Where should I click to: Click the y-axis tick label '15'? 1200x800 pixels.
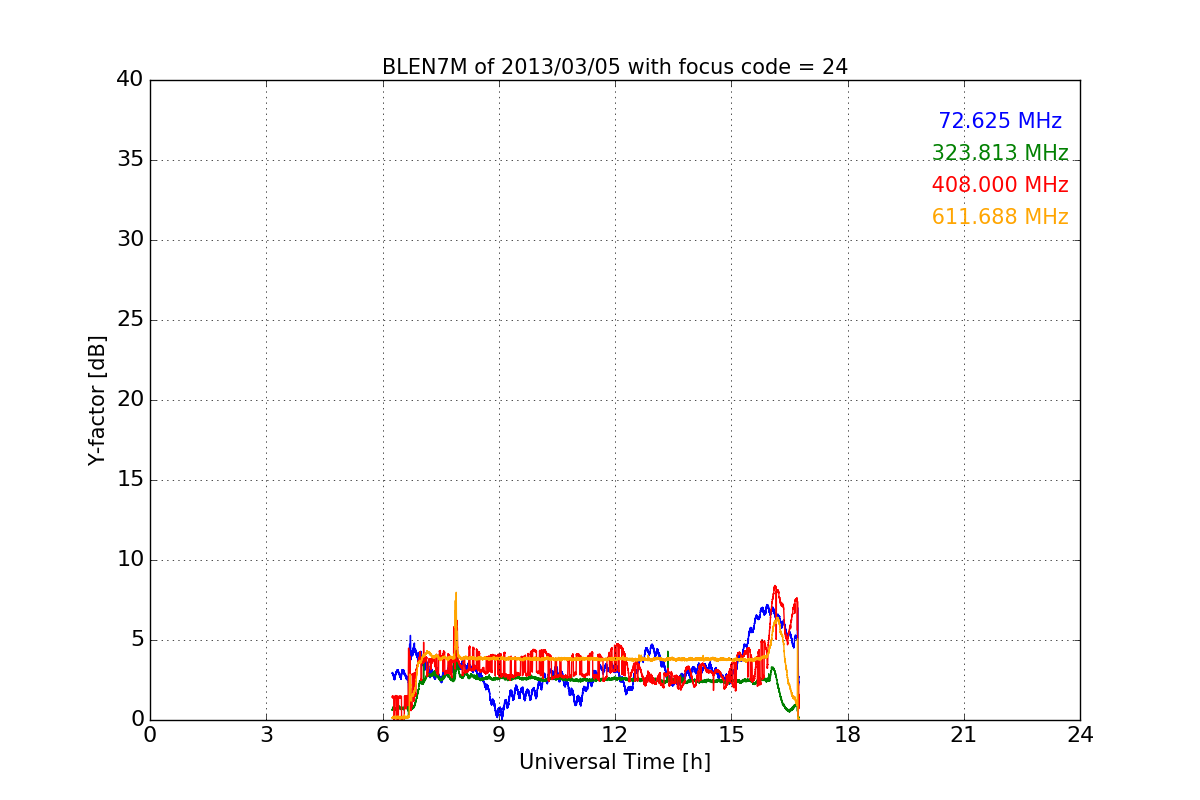[x=130, y=480]
